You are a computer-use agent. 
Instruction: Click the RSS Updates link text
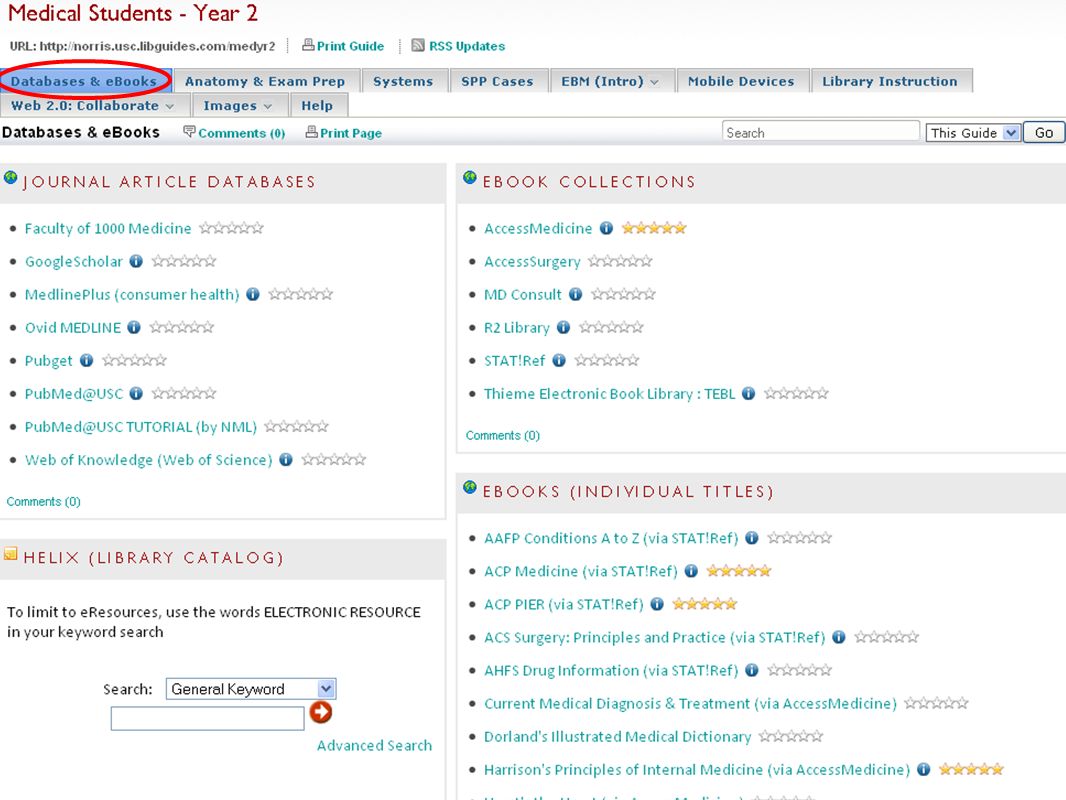(x=467, y=46)
